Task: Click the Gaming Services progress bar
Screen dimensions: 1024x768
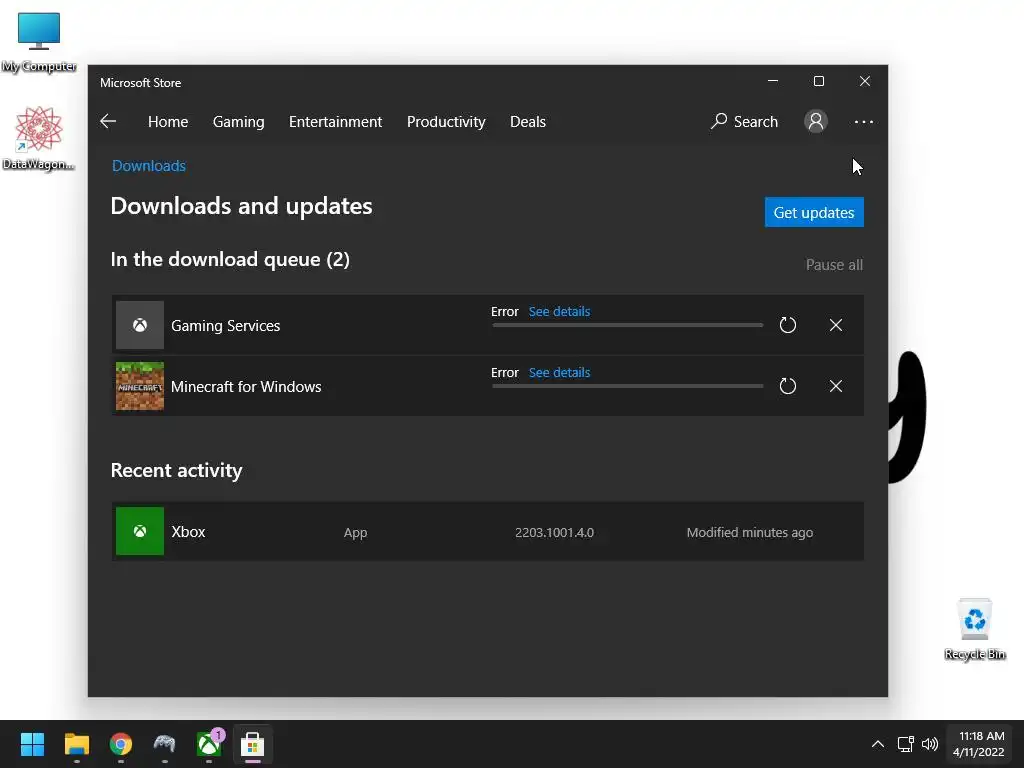Action: coord(628,325)
